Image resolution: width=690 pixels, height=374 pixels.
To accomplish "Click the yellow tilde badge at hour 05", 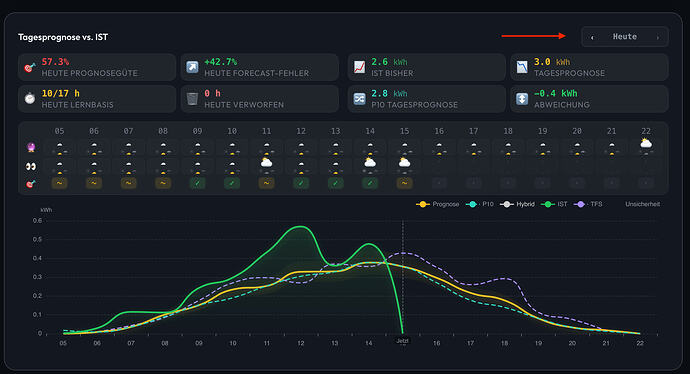I will tap(59, 183).
